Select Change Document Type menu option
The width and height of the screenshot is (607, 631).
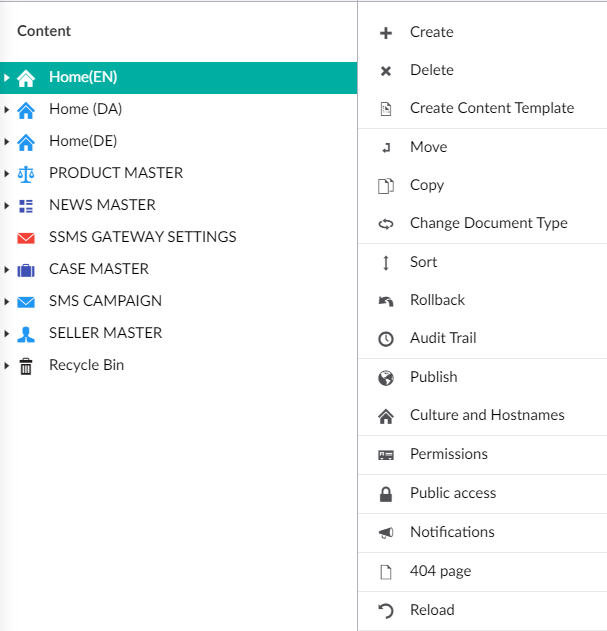click(x=488, y=223)
